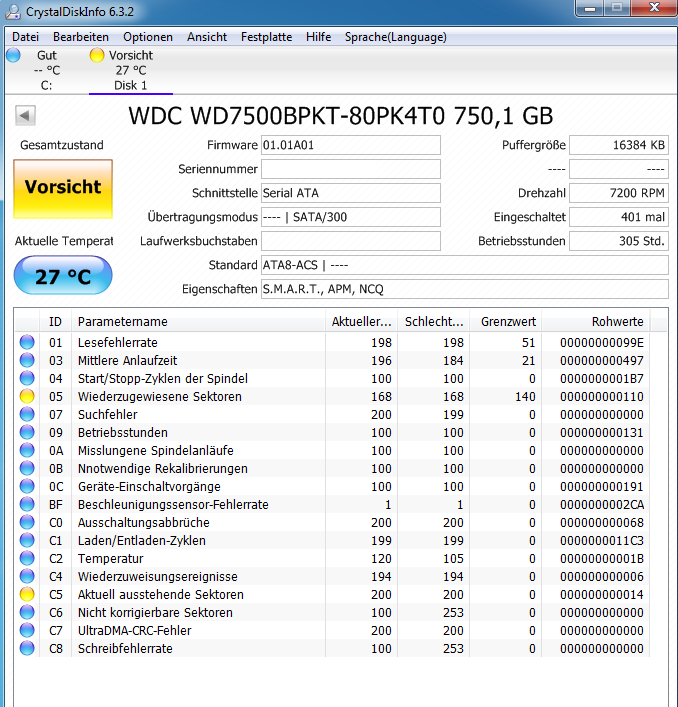Click the ID column header
This screenshot has width=678, height=707.
point(55,321)
